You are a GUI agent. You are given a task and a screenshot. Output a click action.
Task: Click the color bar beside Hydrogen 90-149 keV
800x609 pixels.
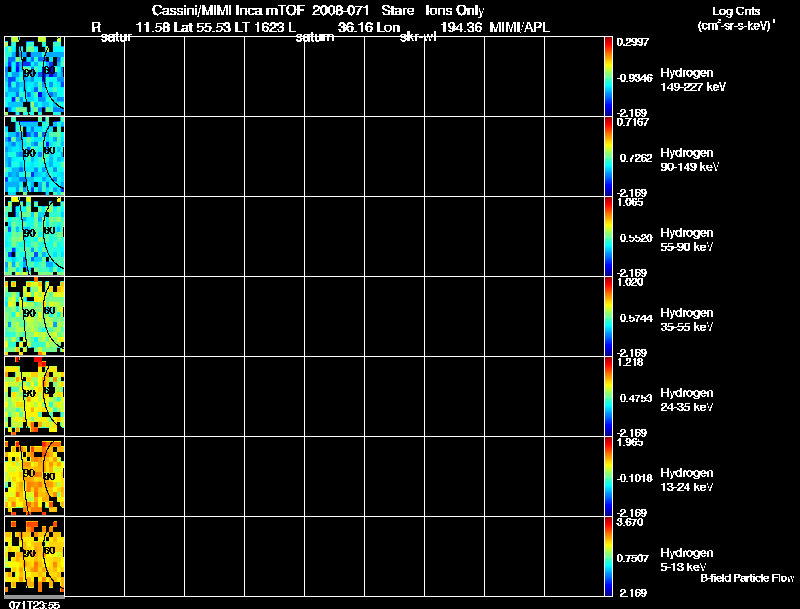tap(608, 156)
